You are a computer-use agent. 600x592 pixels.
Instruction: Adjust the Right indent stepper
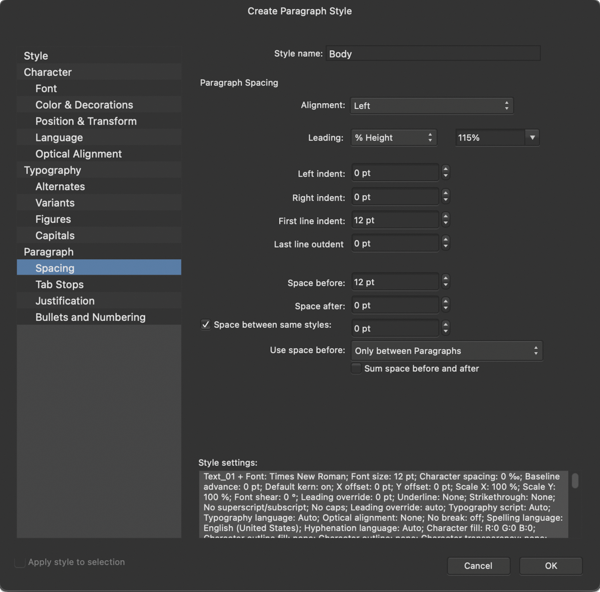coord(445,196)
